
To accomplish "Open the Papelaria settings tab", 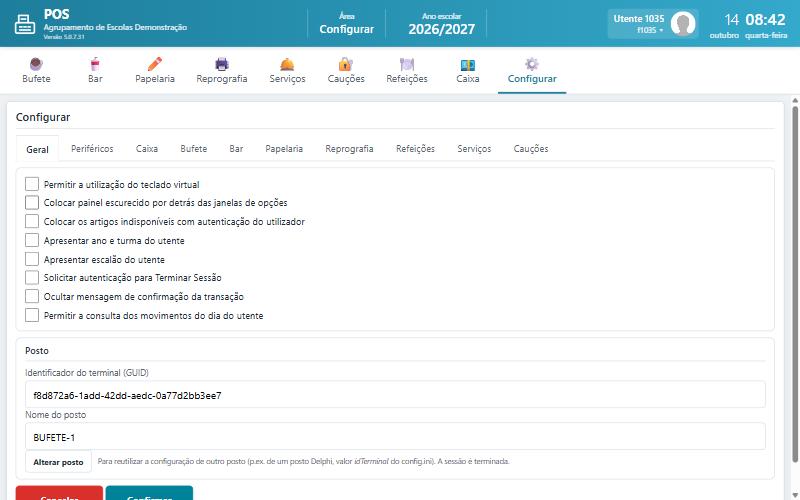I will [284, 148].
